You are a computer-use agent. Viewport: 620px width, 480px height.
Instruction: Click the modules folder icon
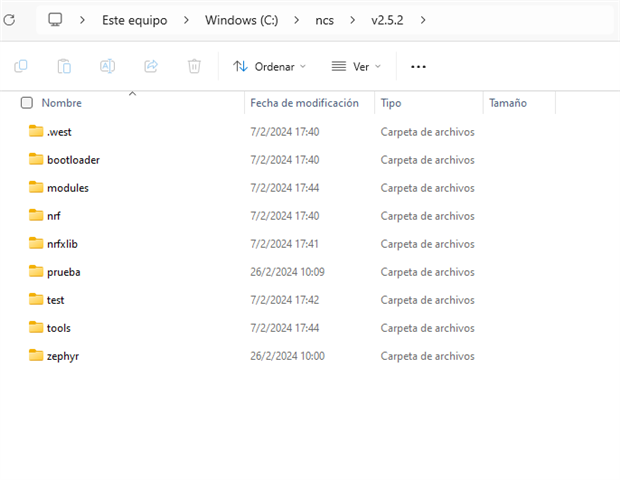coord(36,187)
